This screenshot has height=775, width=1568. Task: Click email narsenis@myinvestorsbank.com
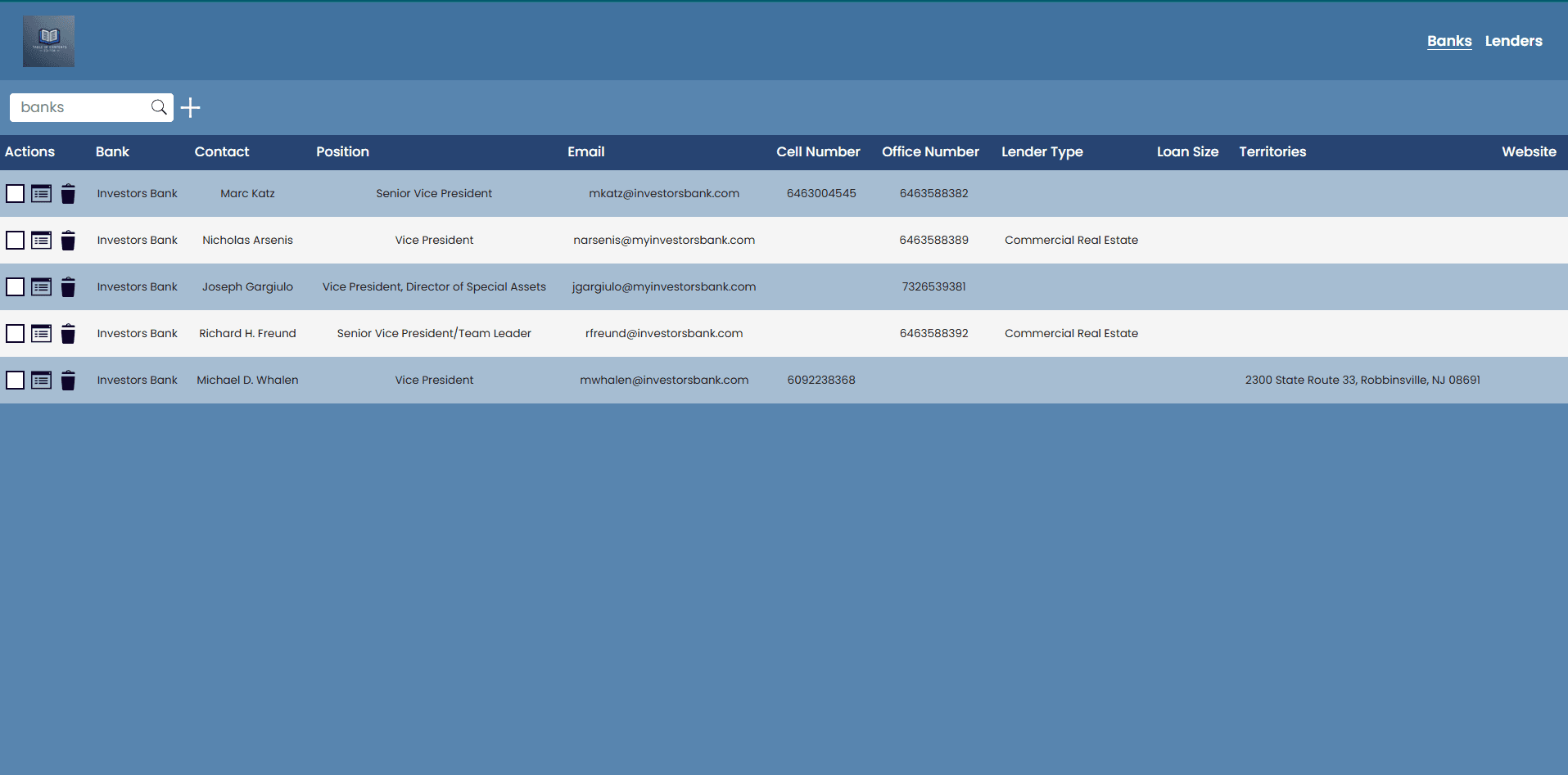tap(664, 240)
